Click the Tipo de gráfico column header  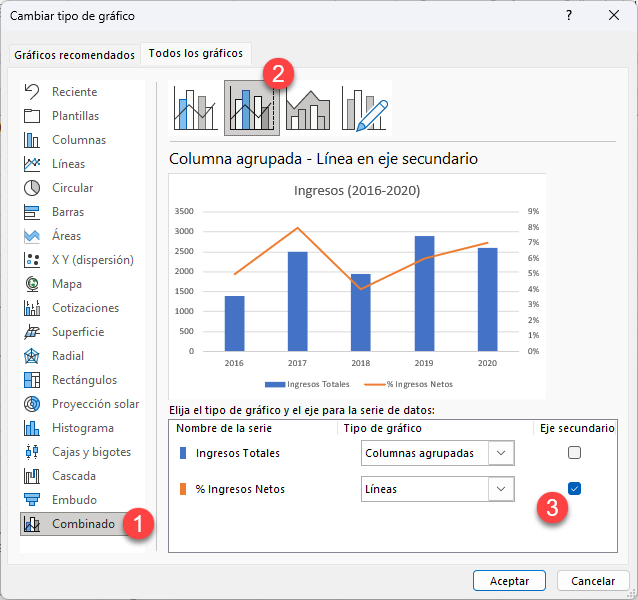coord(382,428)
